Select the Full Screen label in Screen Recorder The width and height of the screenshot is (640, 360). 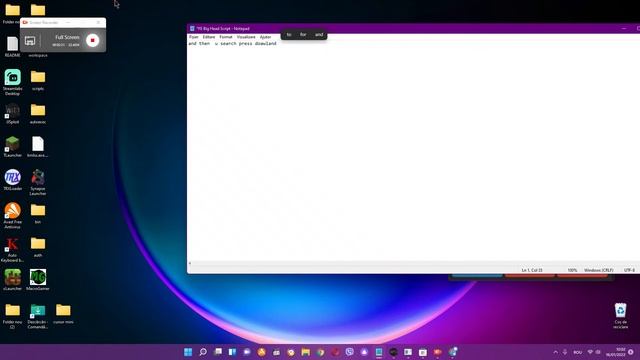point(67,37)
